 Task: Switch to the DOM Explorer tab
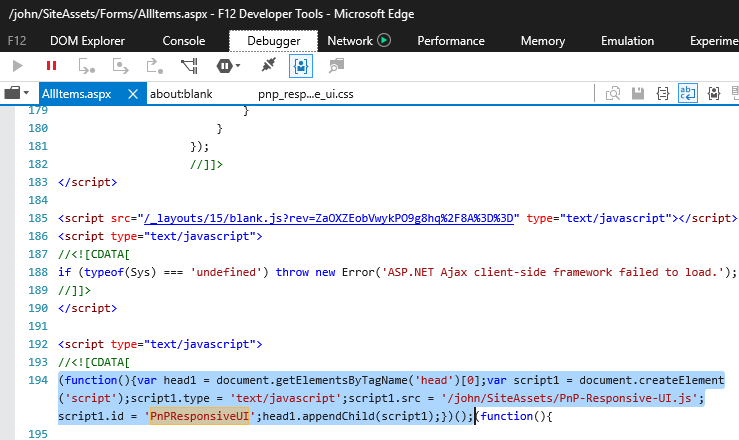pos(88,41)
